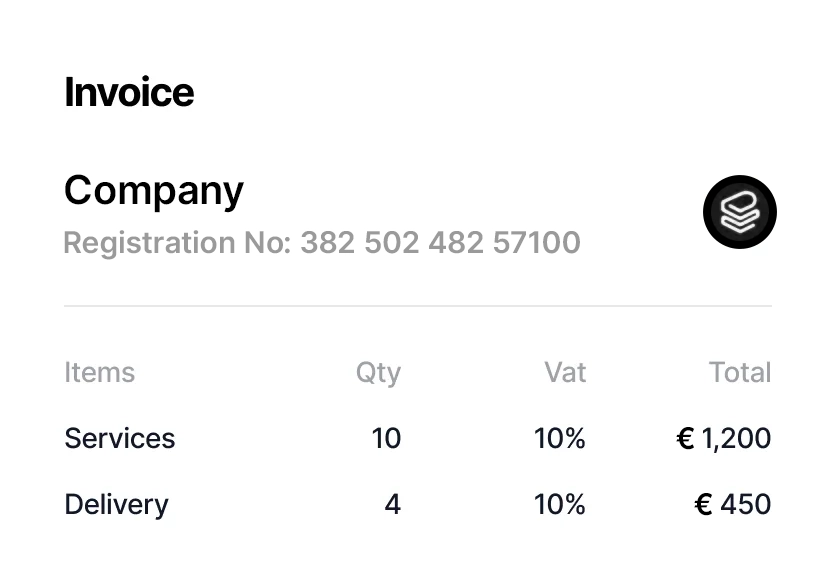The width and height of the screenshot is (836, 584).
Task: Click the Services VAT percentage
Action: pyautogui.click(x=560, y=438)
